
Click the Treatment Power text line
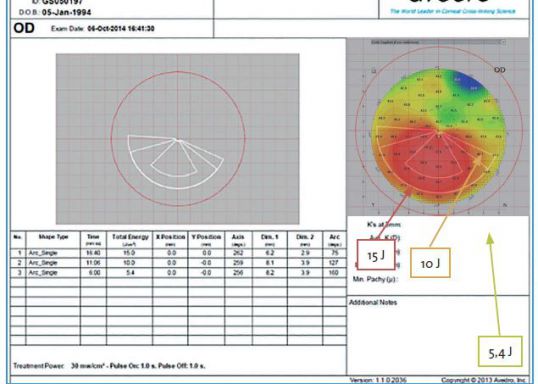pos(109,366)
